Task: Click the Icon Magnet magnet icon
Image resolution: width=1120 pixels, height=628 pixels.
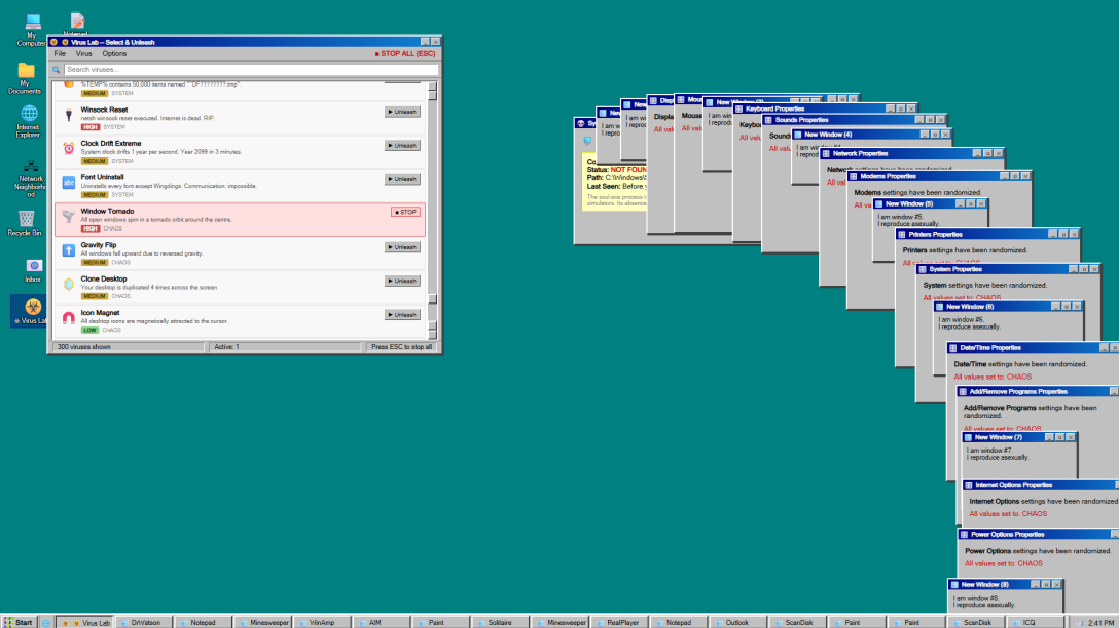Action: click(x=69, y=318)
